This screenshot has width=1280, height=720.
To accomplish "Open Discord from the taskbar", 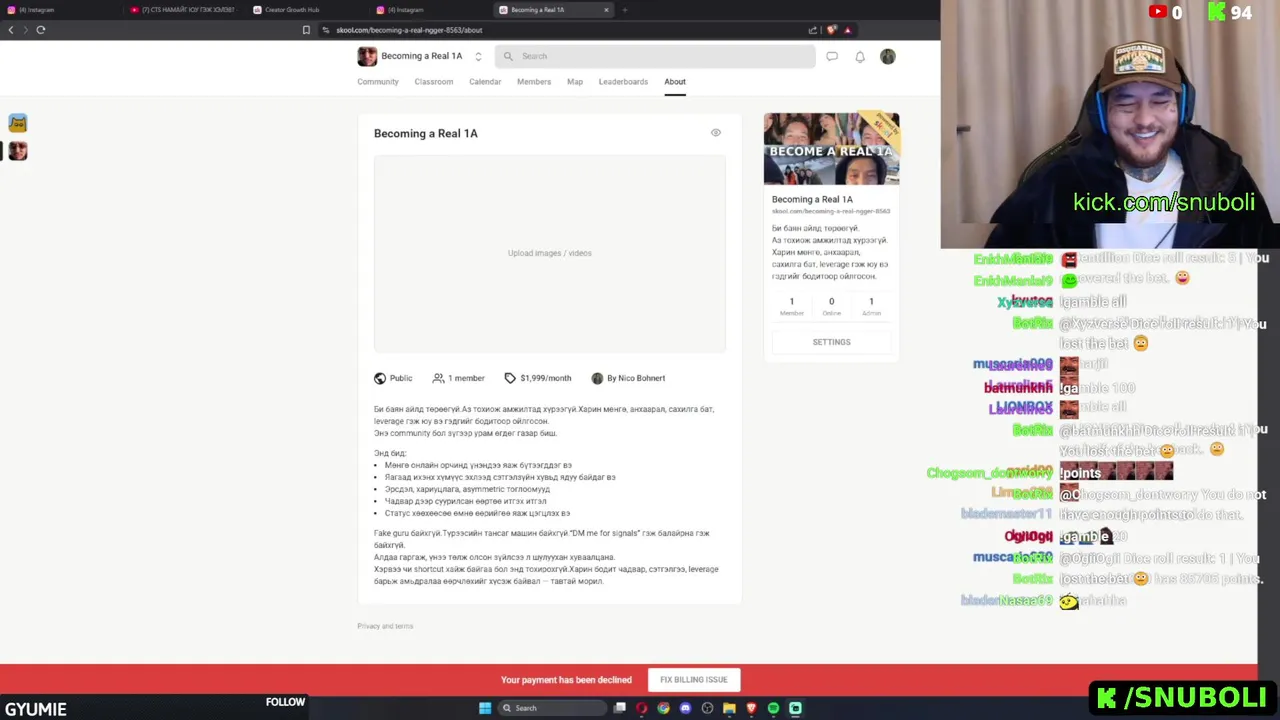I will [685, 708].
